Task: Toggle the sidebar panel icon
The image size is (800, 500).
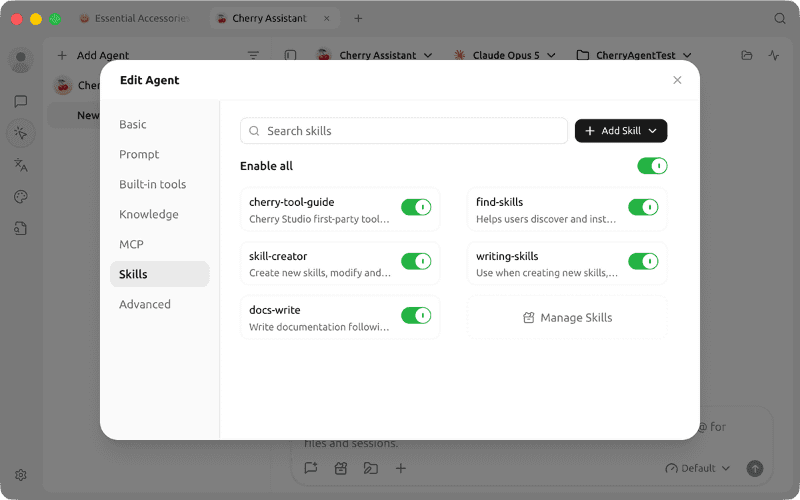Action: [x=290, y=55]
